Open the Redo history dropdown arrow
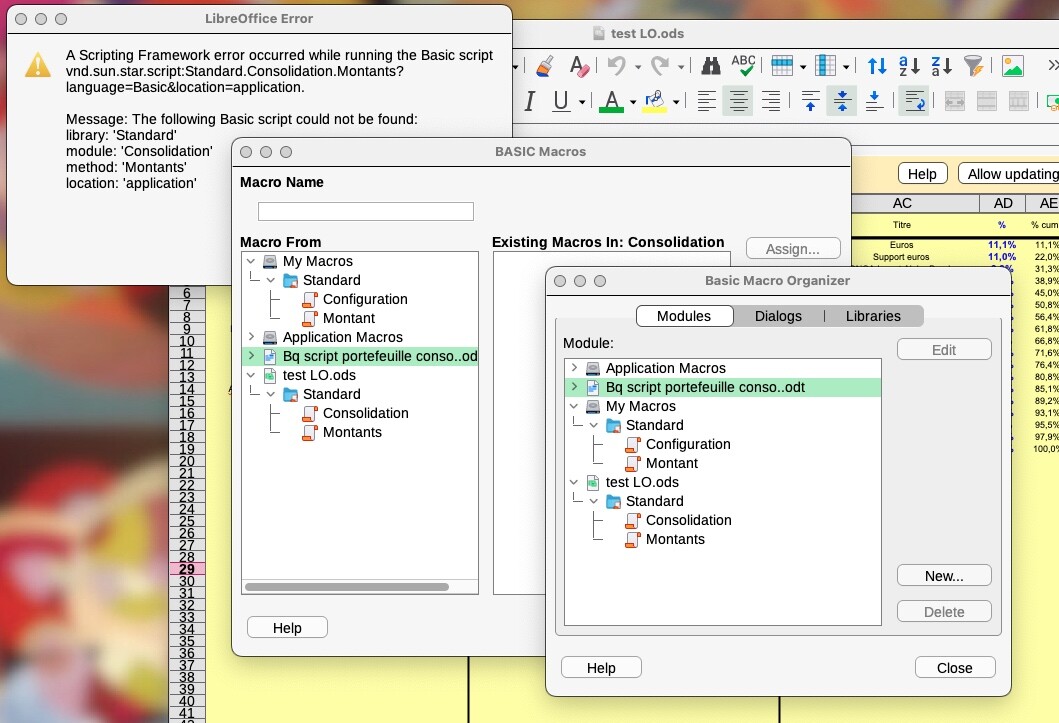1059x723 pixels. pyautogui.click(x=681, y=67)
